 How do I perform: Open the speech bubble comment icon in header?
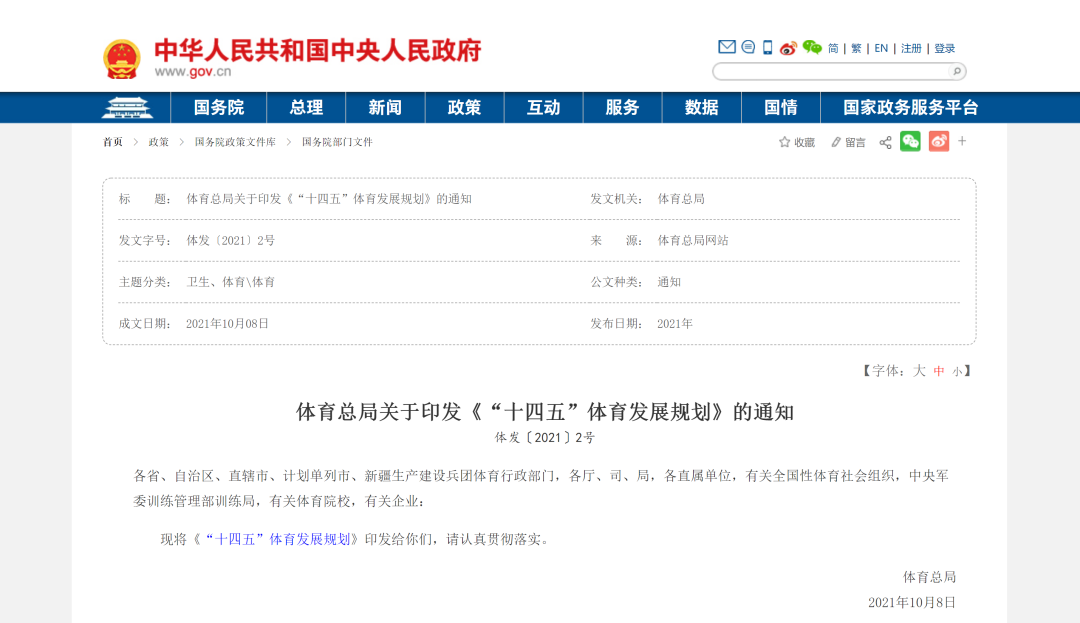(748, 47)
